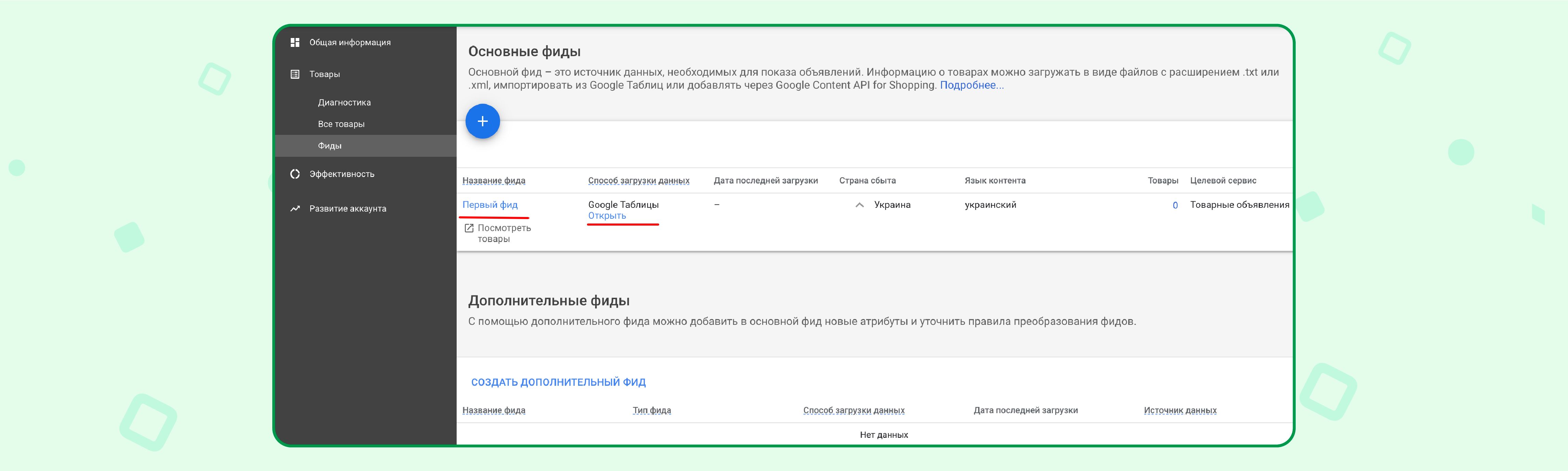Open Эффективность sidebar section
Viewport: 1568px width, 471px height.
click(x=341, y=174)
